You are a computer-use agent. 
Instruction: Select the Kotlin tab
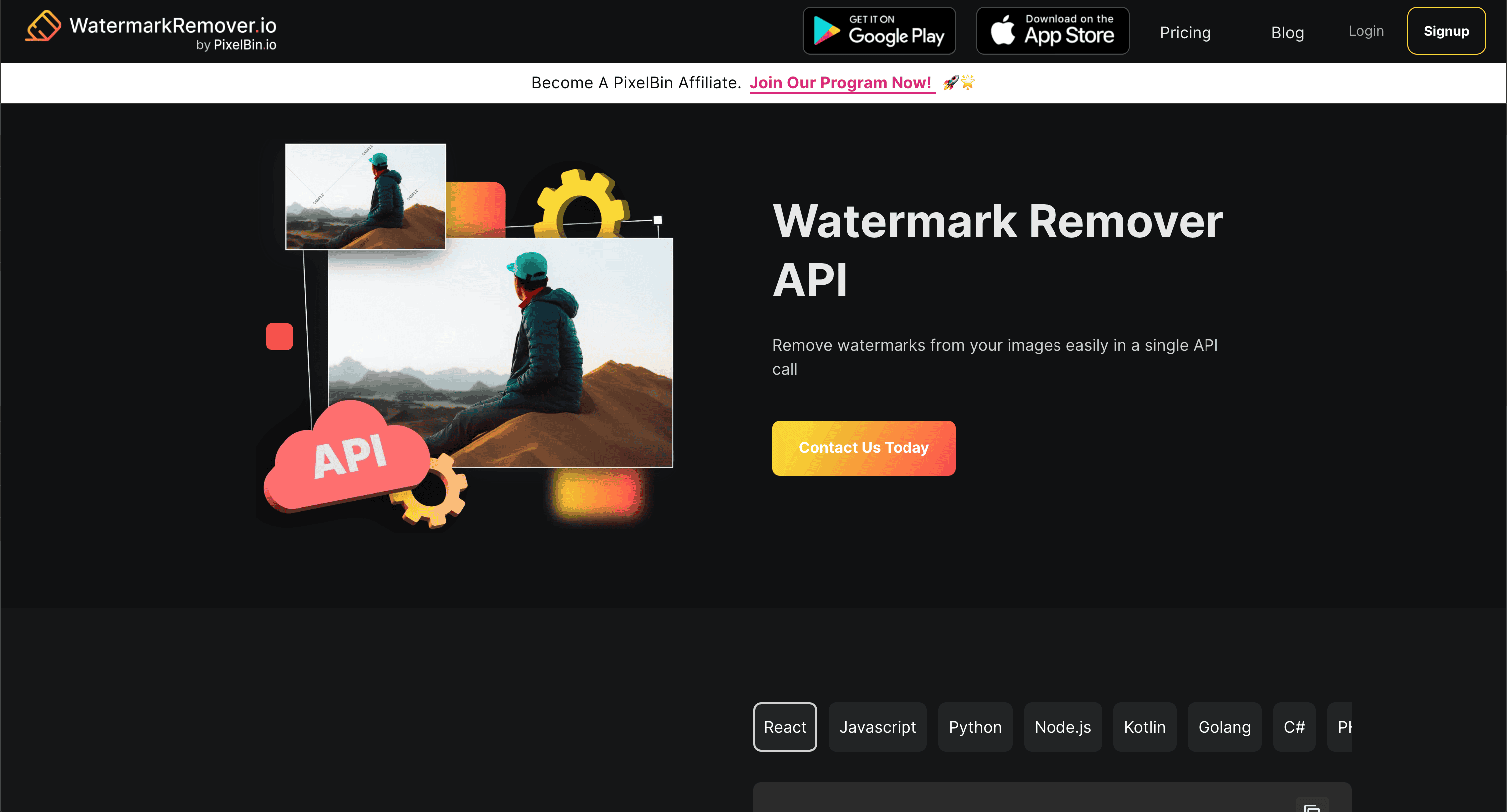(x=1144, y=727)
